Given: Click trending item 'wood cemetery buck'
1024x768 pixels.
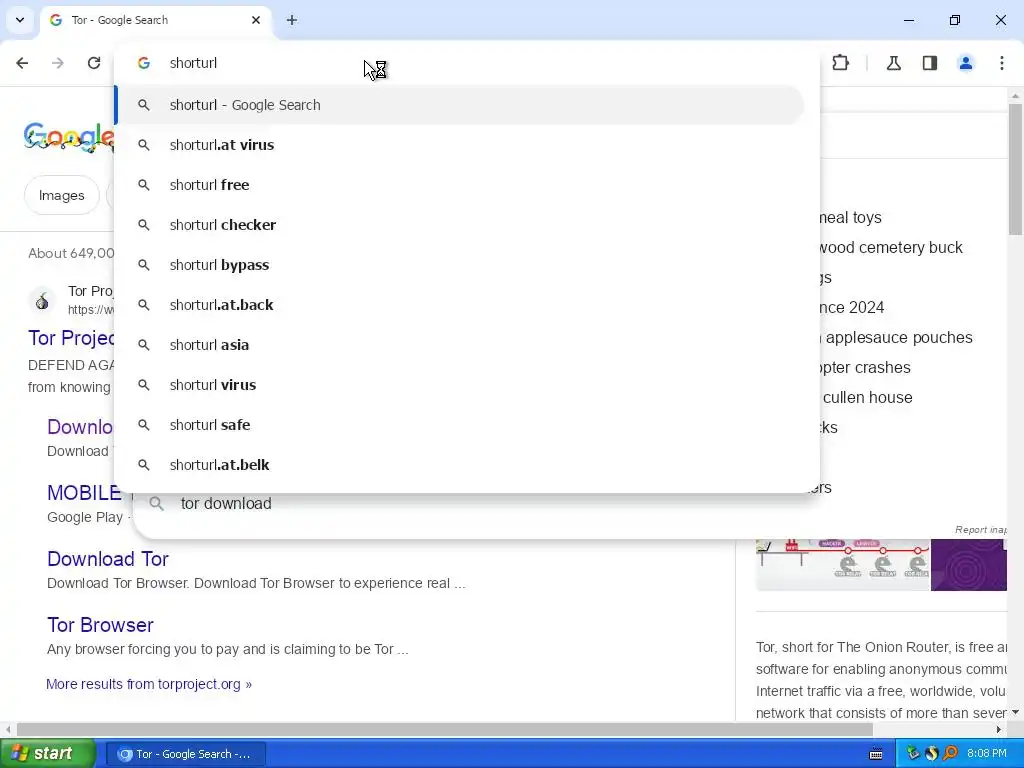Looking at the screenshot, I should tap(891, 248).
